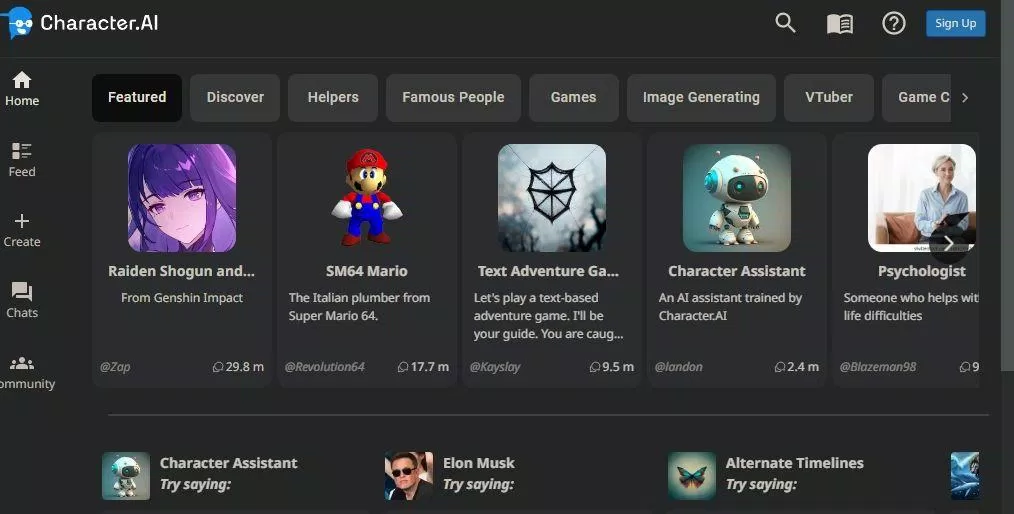This screenshot has height=514, width=1014.
Task: Click the search magnifier icon
Action: tap(785, 23)
